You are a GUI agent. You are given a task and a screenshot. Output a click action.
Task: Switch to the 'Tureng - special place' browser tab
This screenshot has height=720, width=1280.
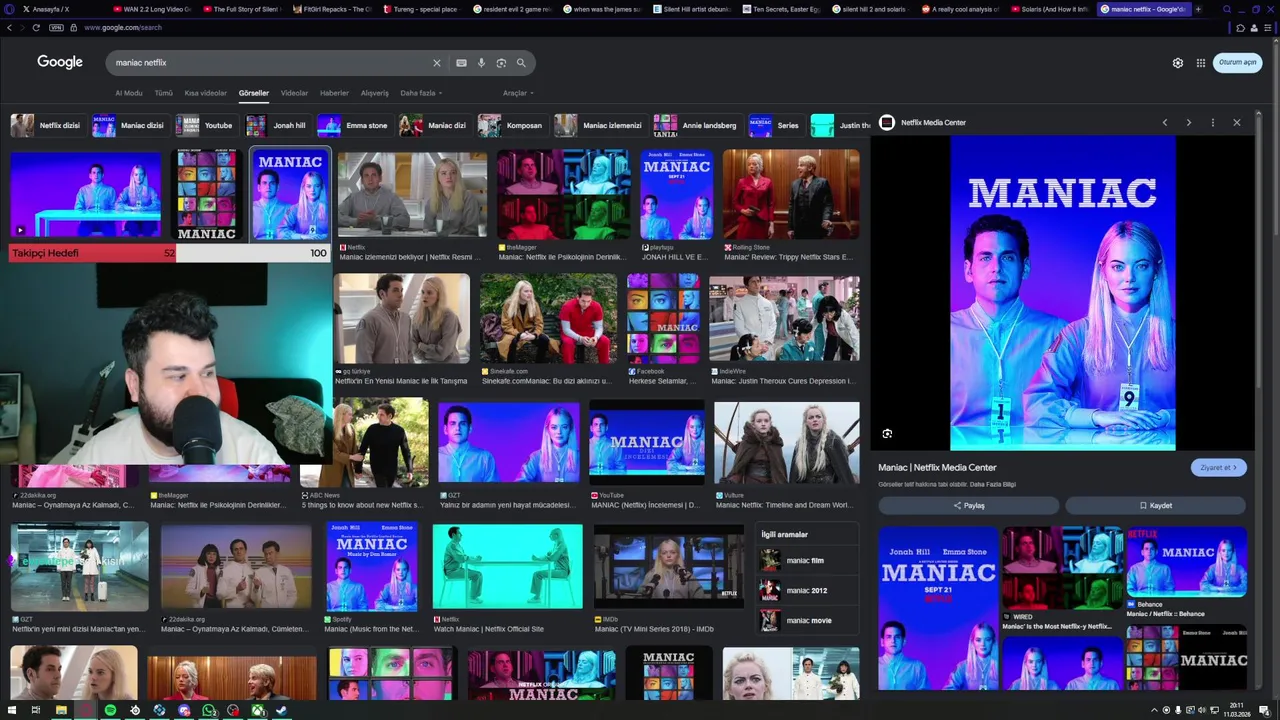point(422,9)
